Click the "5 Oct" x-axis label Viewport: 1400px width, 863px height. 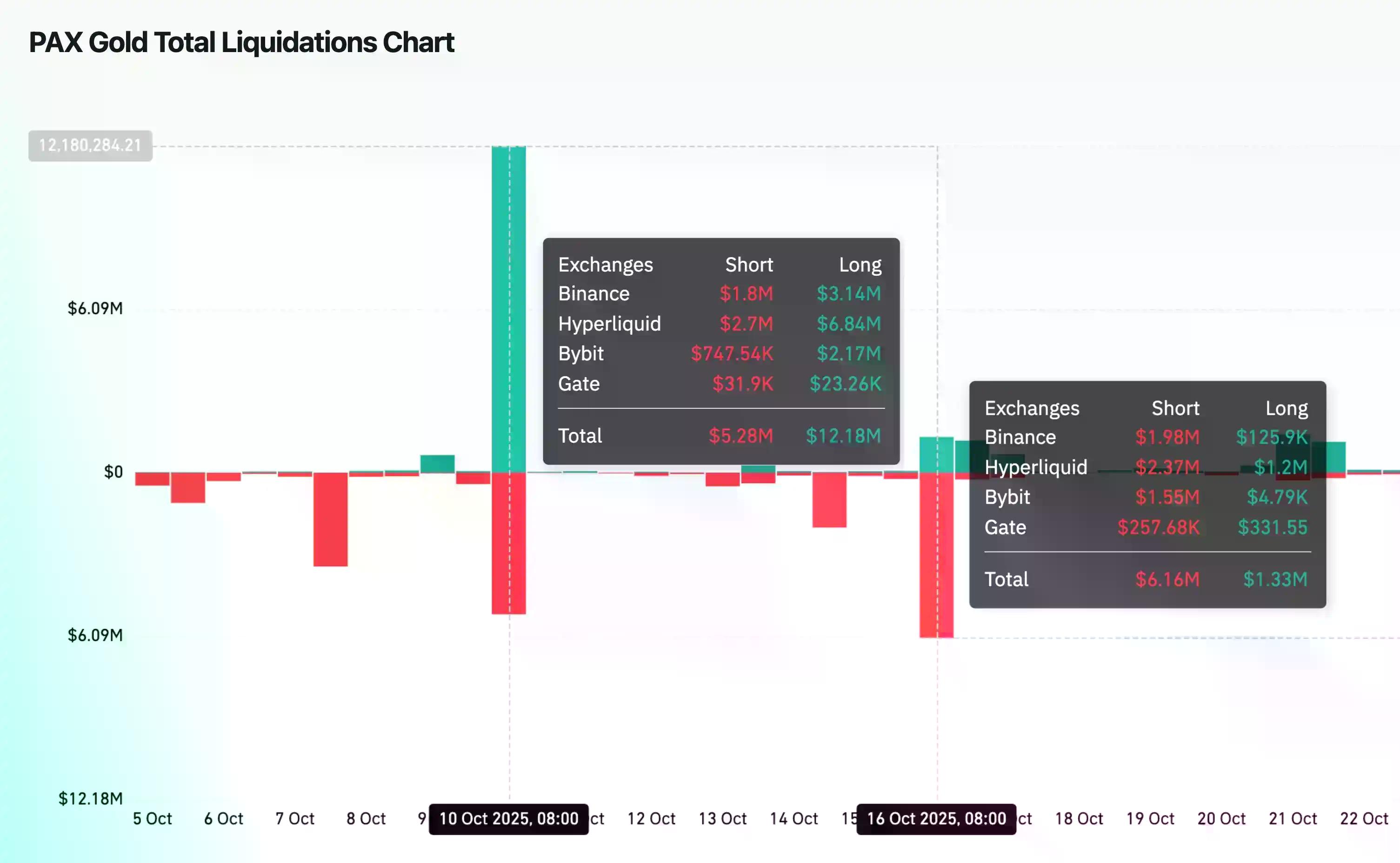[152, 818]
